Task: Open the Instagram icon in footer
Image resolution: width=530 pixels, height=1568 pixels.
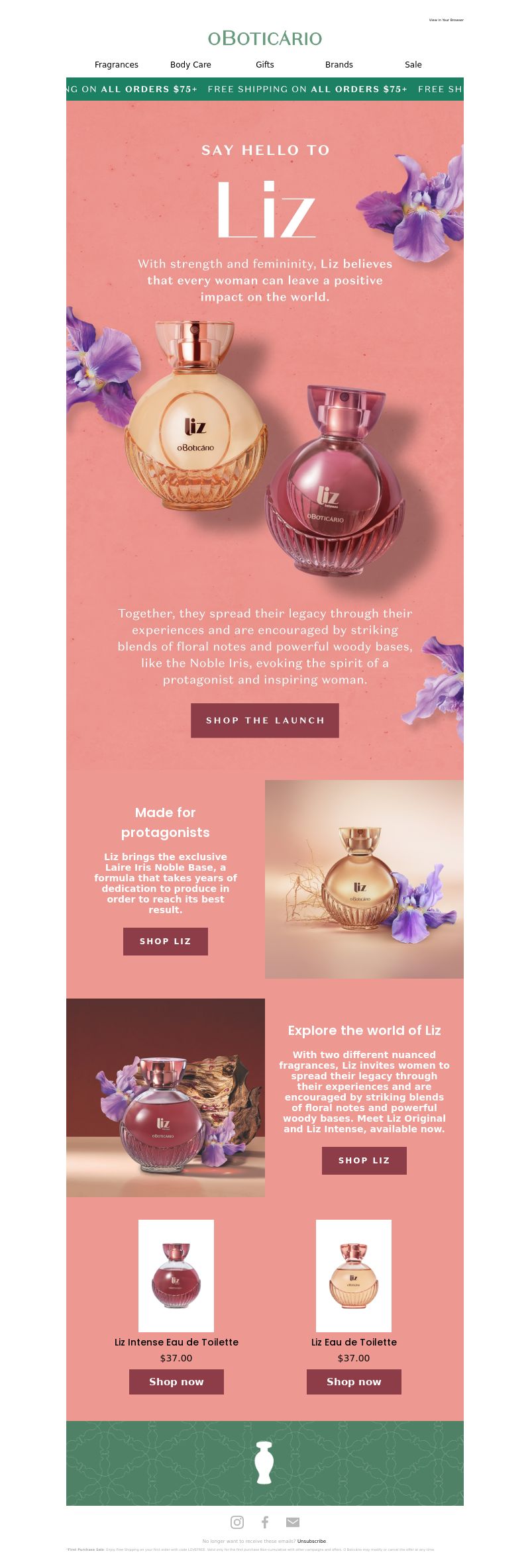Action: tap(237, 1522)
